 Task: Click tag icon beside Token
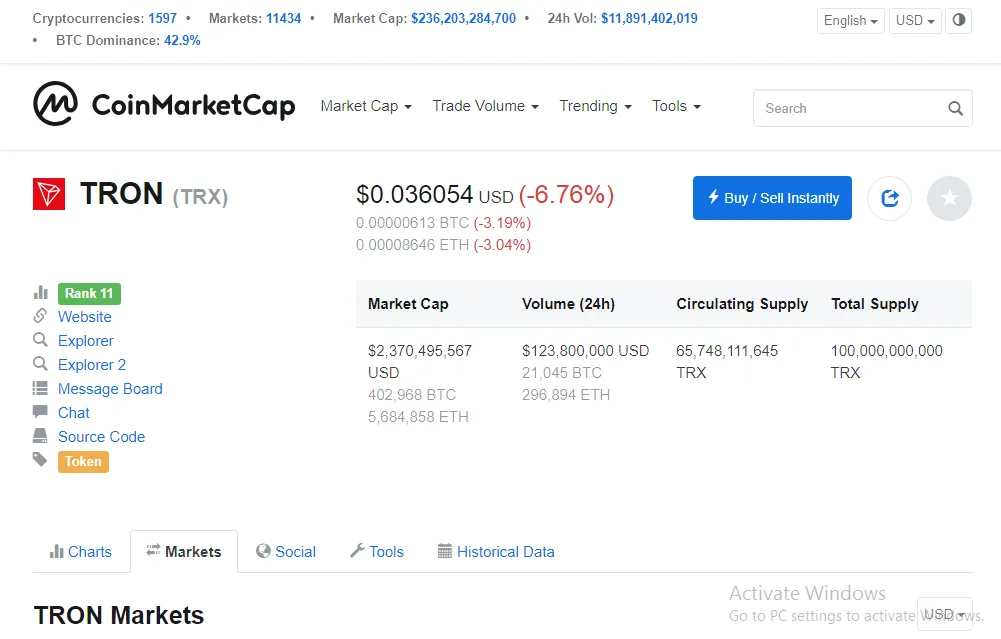(40, 460)
